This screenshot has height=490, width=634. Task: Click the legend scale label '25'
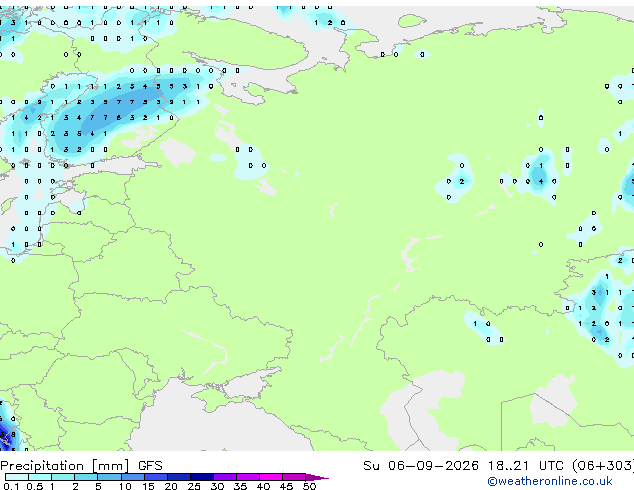pyautogui.click(x=194, y=486)
